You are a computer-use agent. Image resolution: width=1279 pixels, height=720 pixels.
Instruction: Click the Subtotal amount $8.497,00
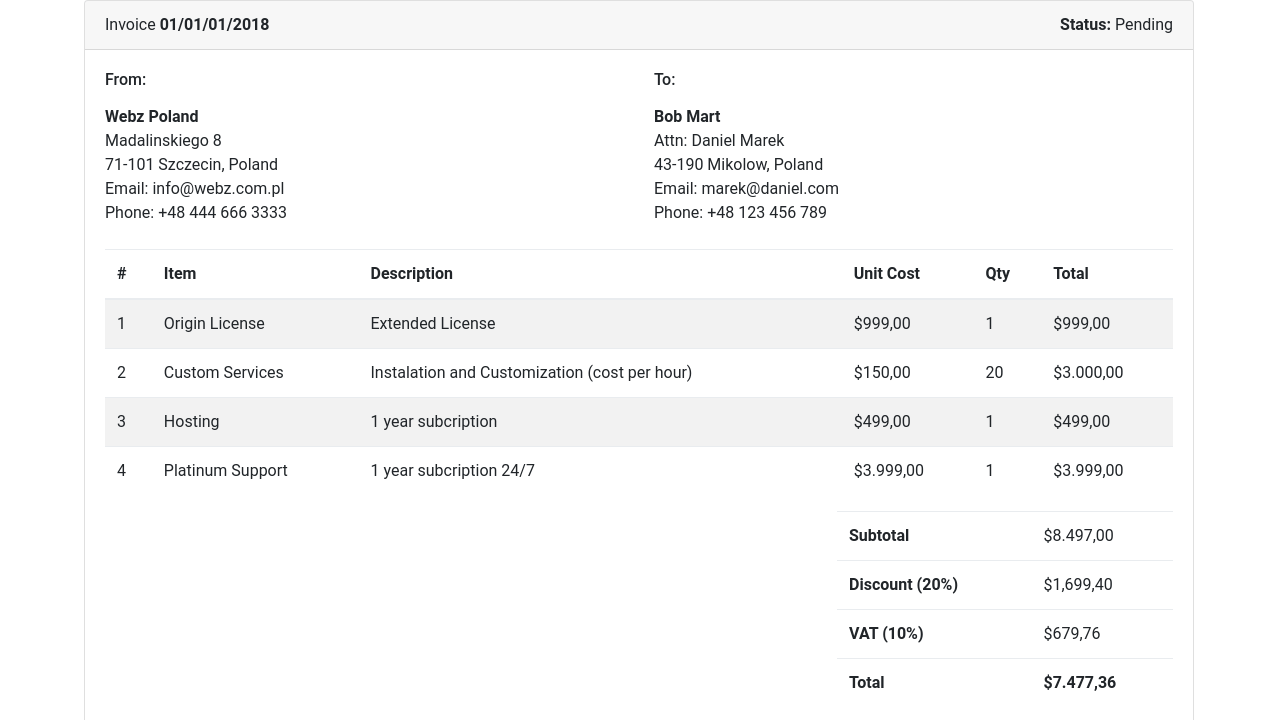pos(1078,535)
